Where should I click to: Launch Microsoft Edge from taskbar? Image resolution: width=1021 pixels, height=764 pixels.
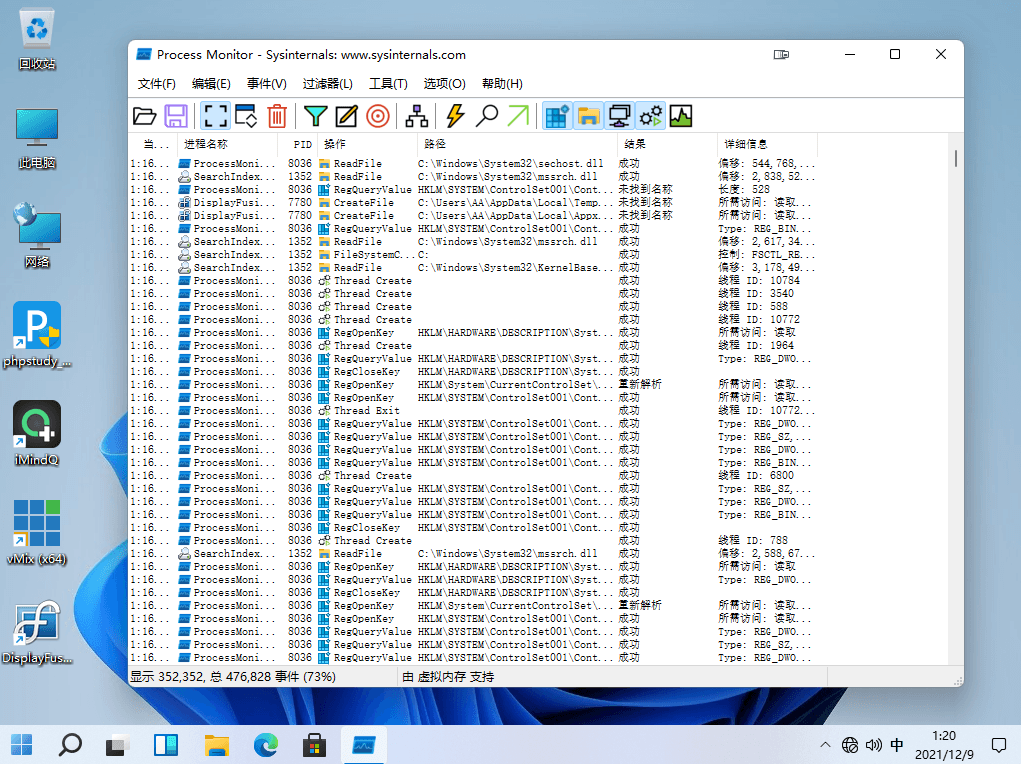pyautogui.click(x=266, y=744)
